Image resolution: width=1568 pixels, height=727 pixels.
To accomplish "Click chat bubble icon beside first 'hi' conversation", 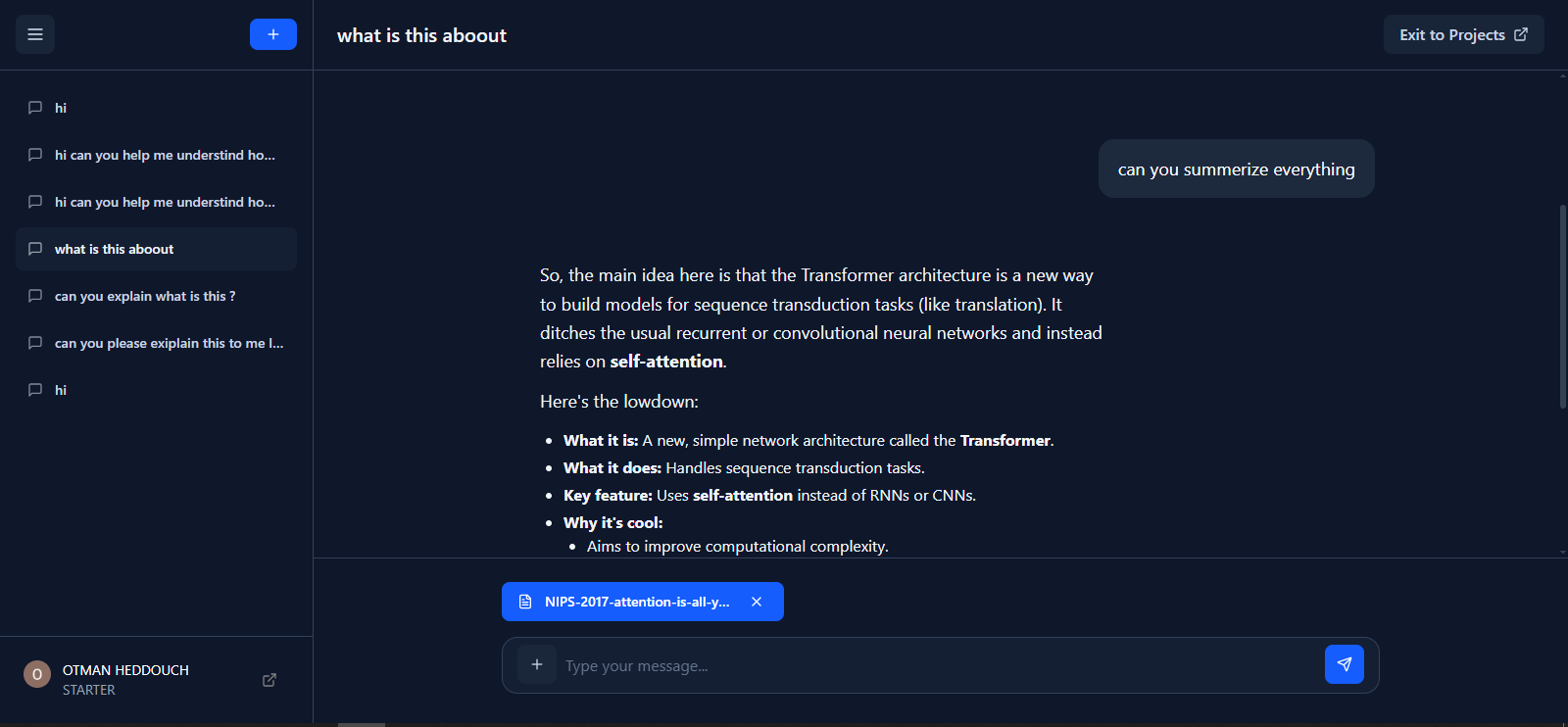I will [x=35, y=108].
